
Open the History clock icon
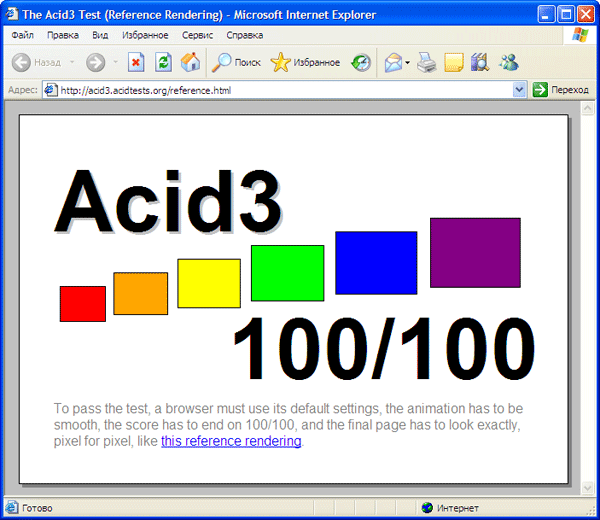pyautogui.click(x=361, y=62)
